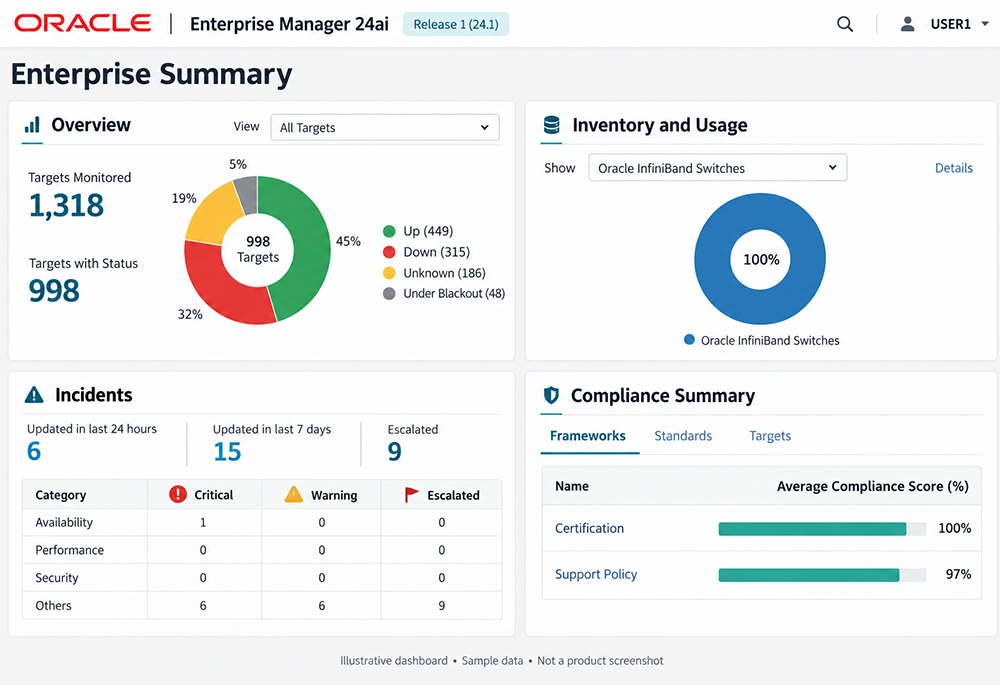Click the Security row label
This screenshot has height=685, width=1000.
coord(57,578)
